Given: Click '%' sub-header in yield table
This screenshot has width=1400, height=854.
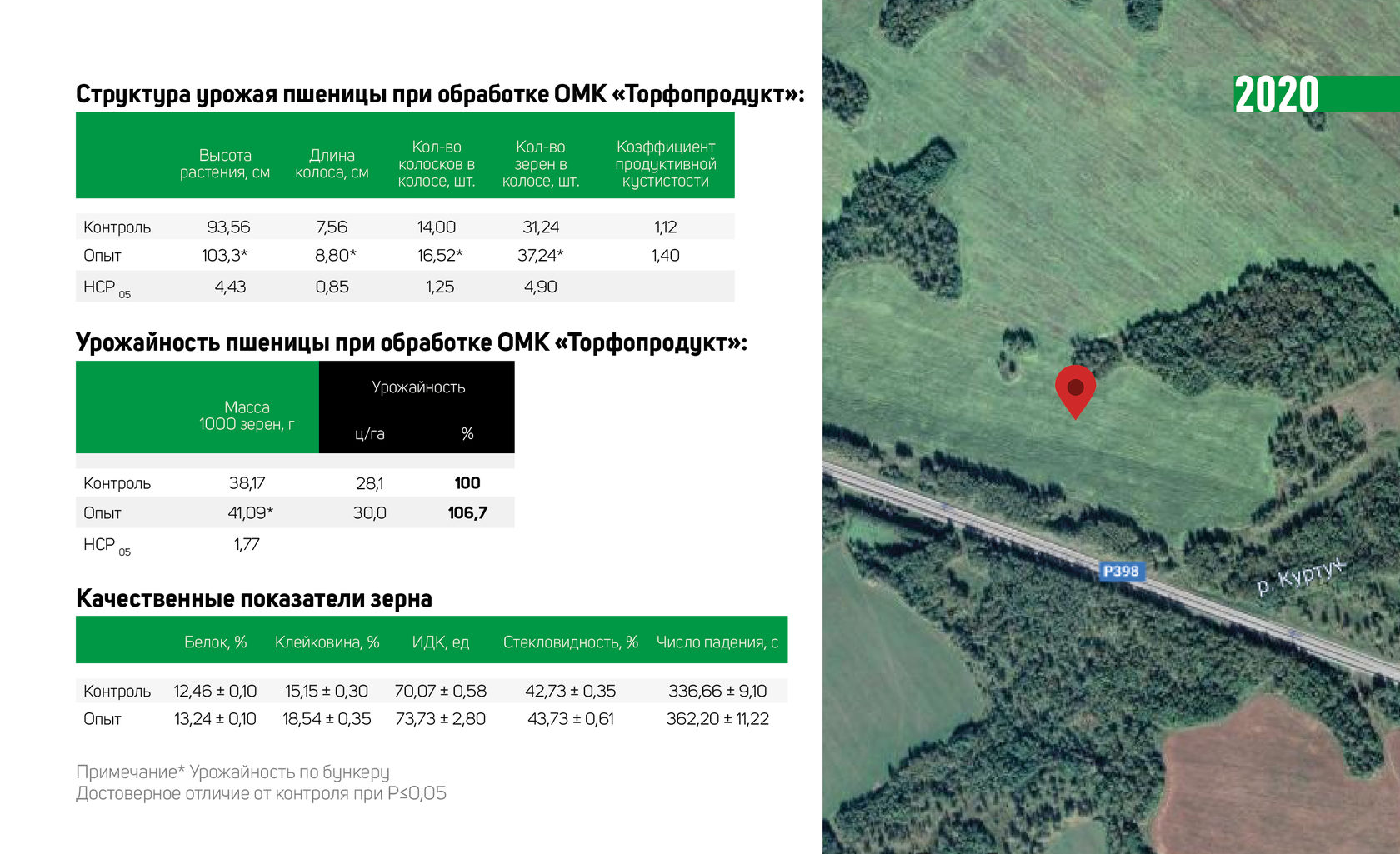Looking at the screenshot, I should pos(467,433).
